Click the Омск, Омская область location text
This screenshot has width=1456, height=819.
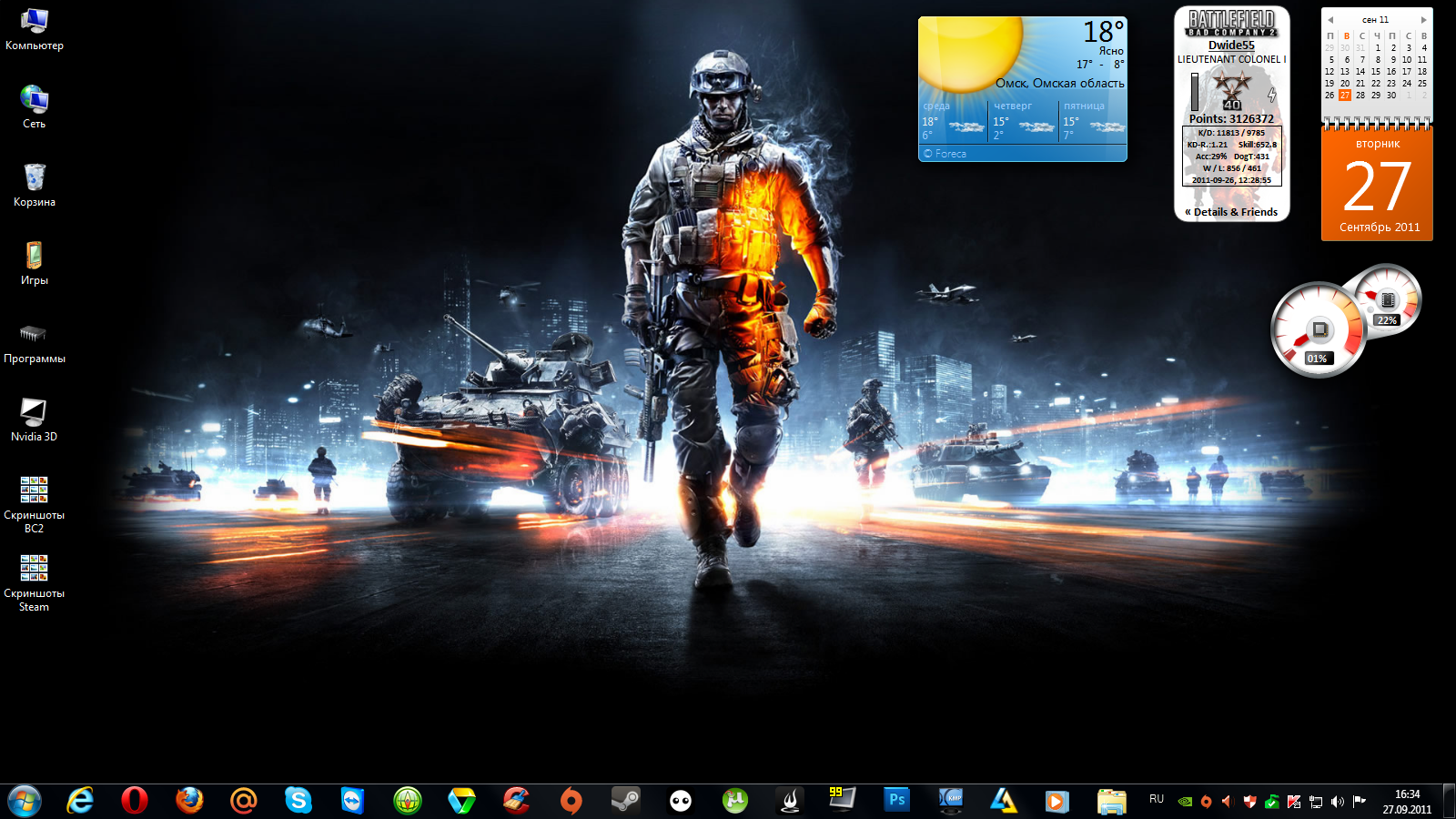click(x=1060, y=84)
